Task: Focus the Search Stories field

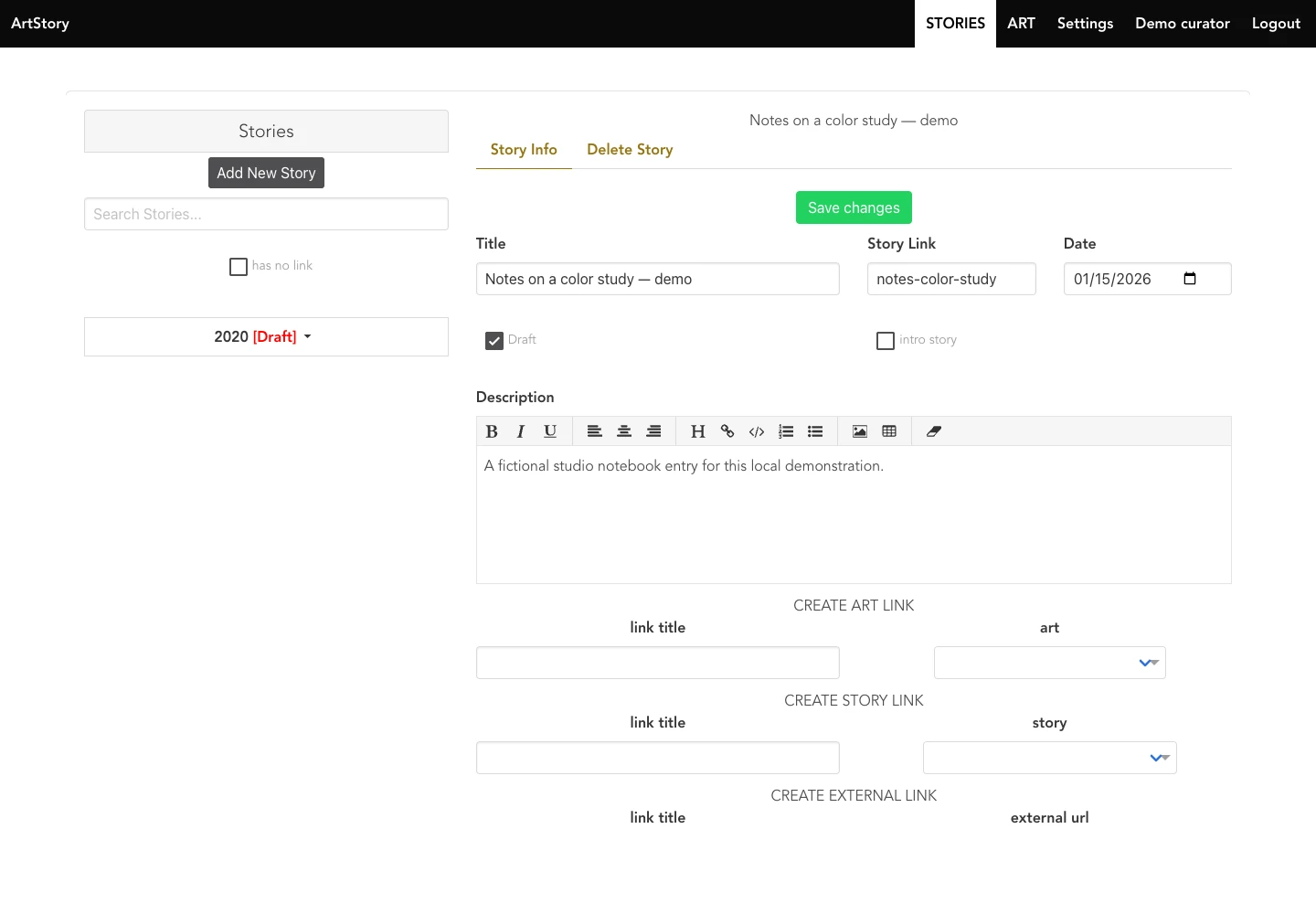Action: pyautogui.click(x=266, y=214)
